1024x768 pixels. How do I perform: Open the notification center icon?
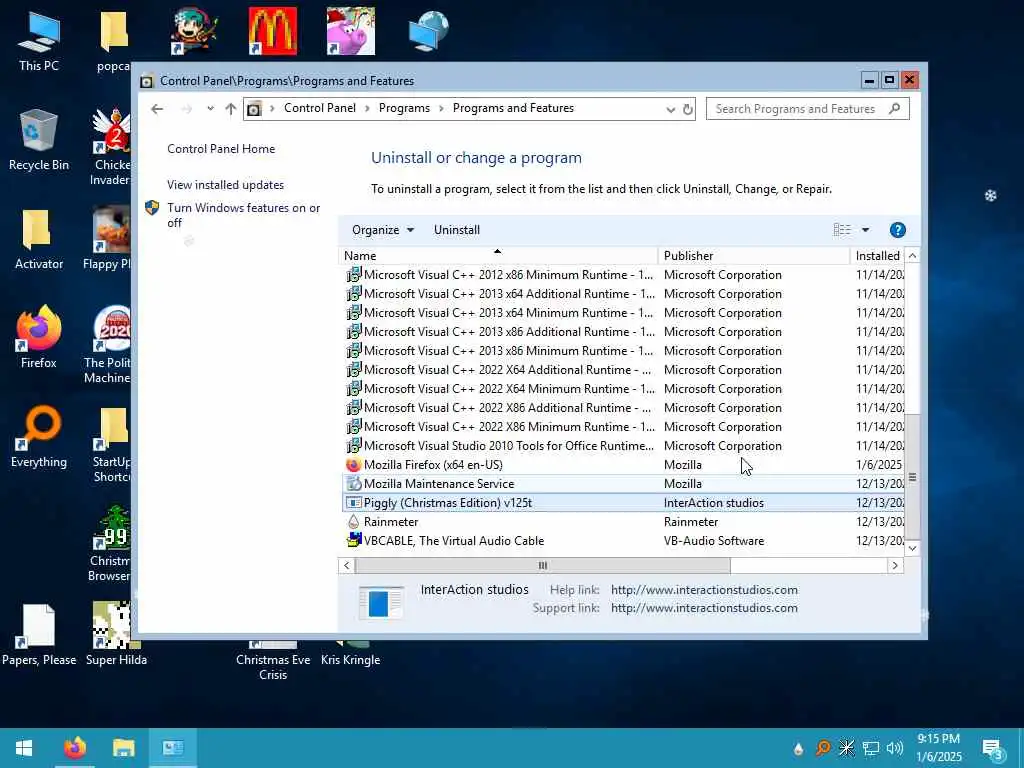tap(993, 749)
